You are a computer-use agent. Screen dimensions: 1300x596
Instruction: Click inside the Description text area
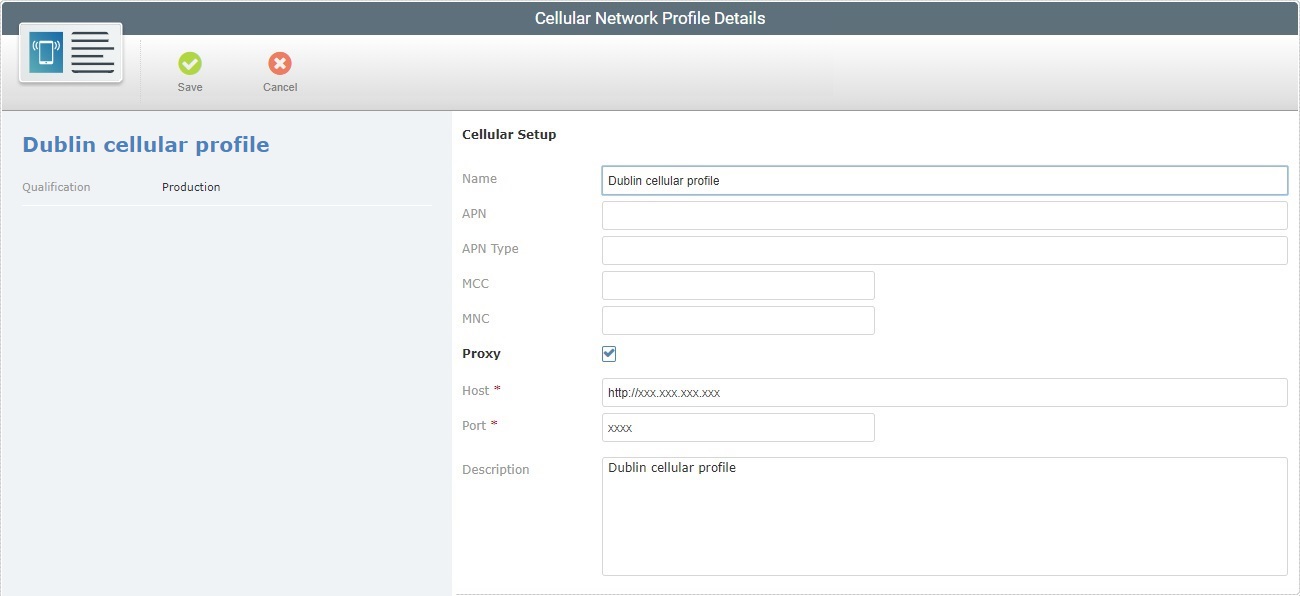944,515
